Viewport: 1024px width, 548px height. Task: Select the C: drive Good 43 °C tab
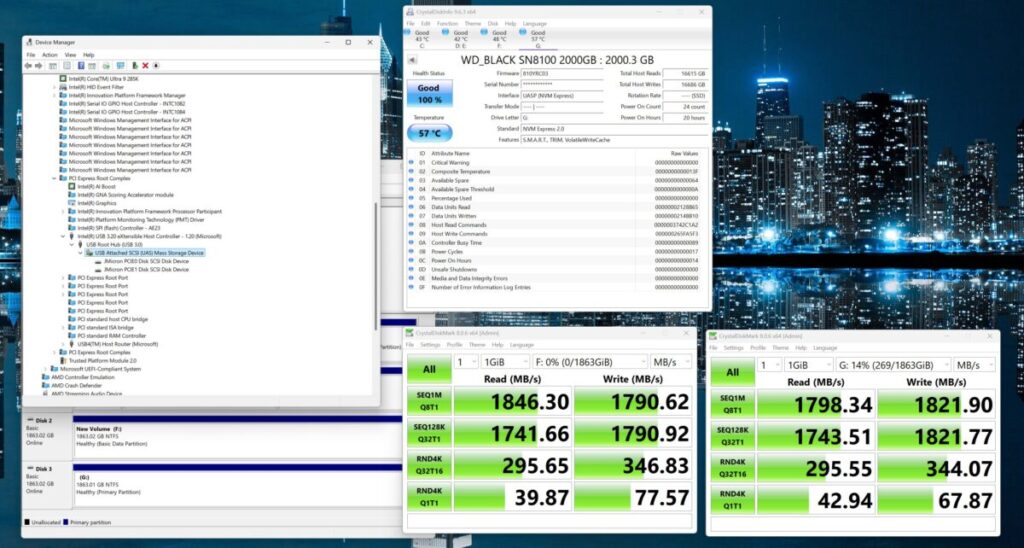click(422, 39)
